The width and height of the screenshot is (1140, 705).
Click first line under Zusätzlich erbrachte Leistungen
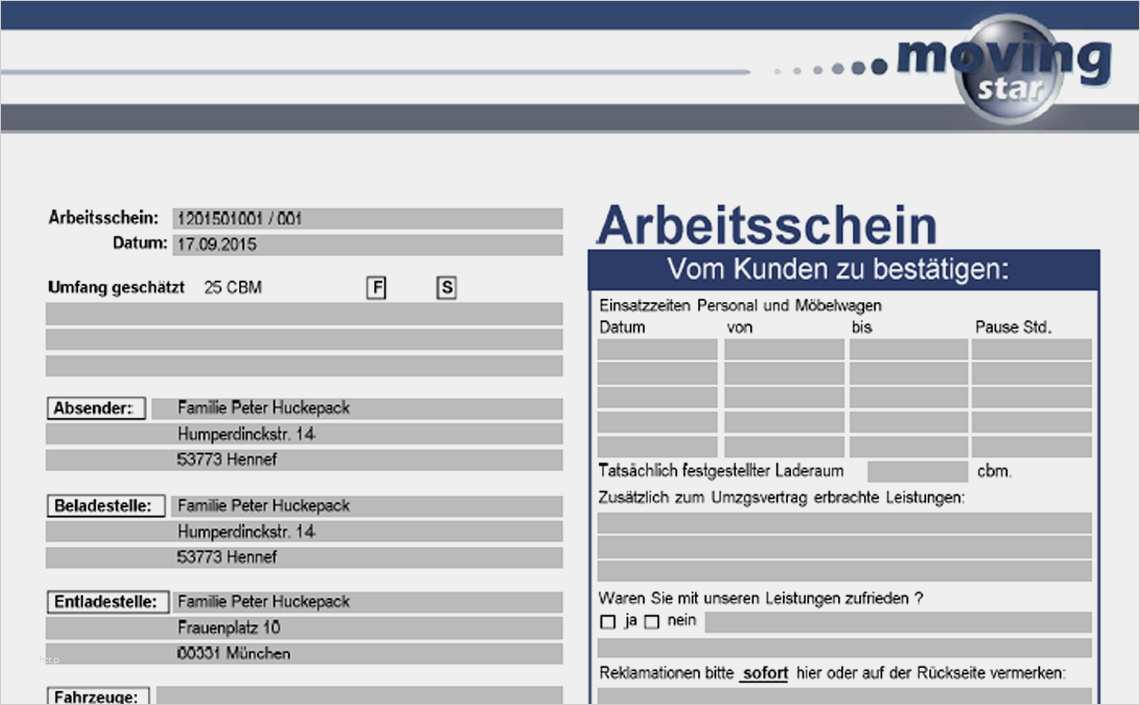click(x=844, y=523)
